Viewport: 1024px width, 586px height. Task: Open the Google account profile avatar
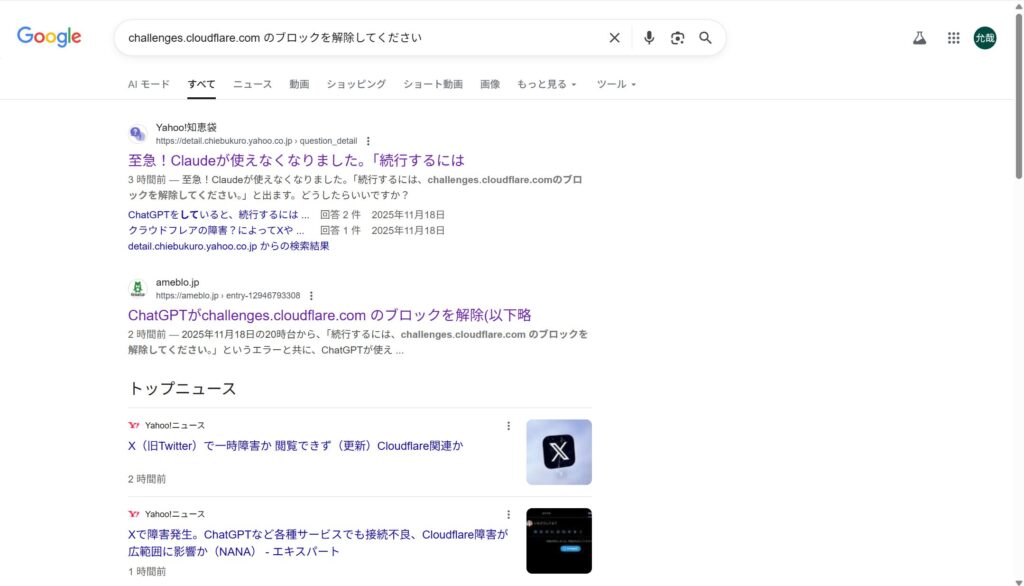(x=985, y=38)
